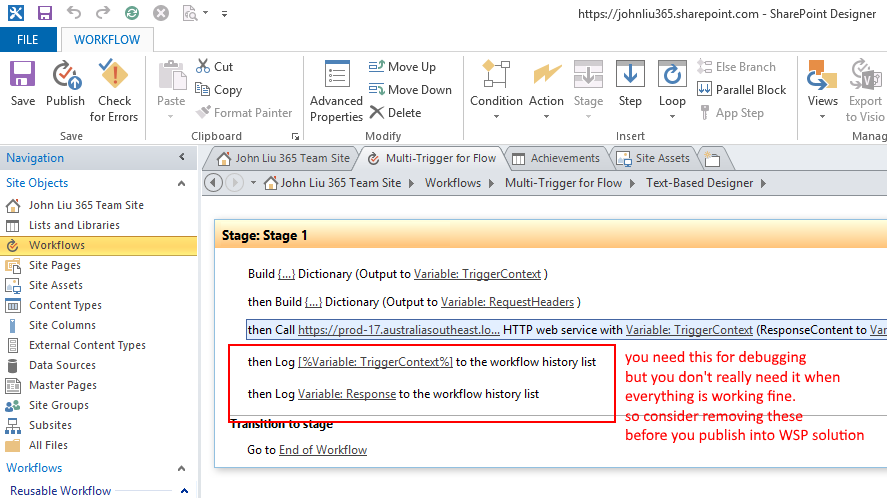Screen dimensions: 887x498
Task: Open the FILE tab
Action: tap(28, 40)
